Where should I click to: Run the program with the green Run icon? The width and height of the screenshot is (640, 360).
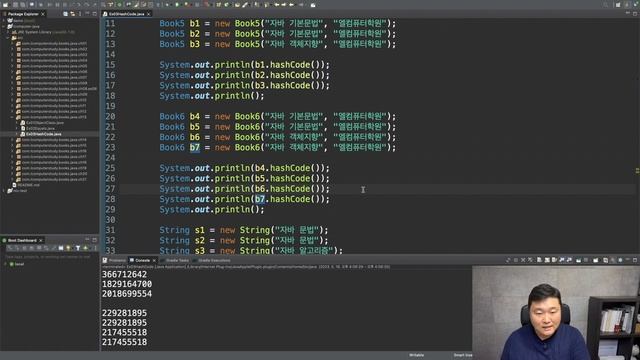click(177, 4)
